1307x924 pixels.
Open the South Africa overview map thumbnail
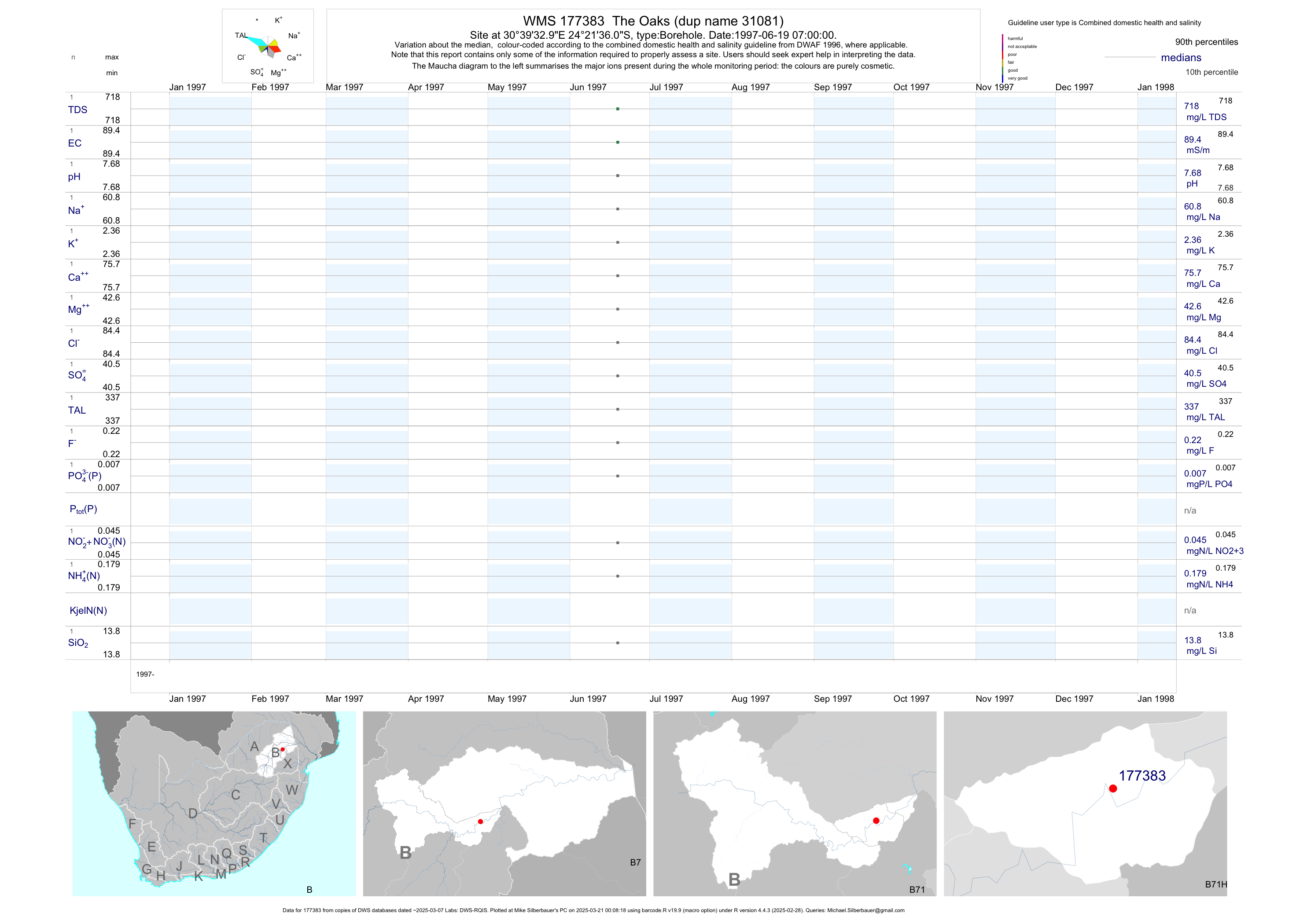(214, 803)
